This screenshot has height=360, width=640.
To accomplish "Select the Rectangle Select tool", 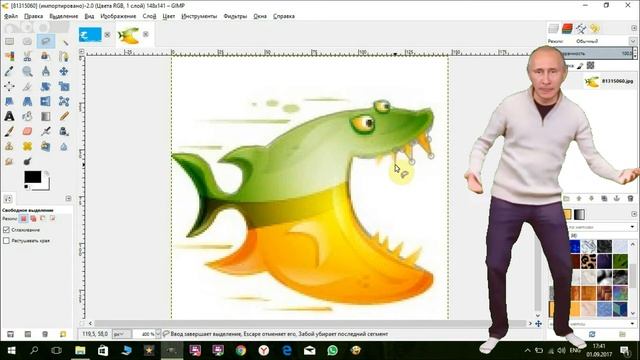I will point(9,41).
